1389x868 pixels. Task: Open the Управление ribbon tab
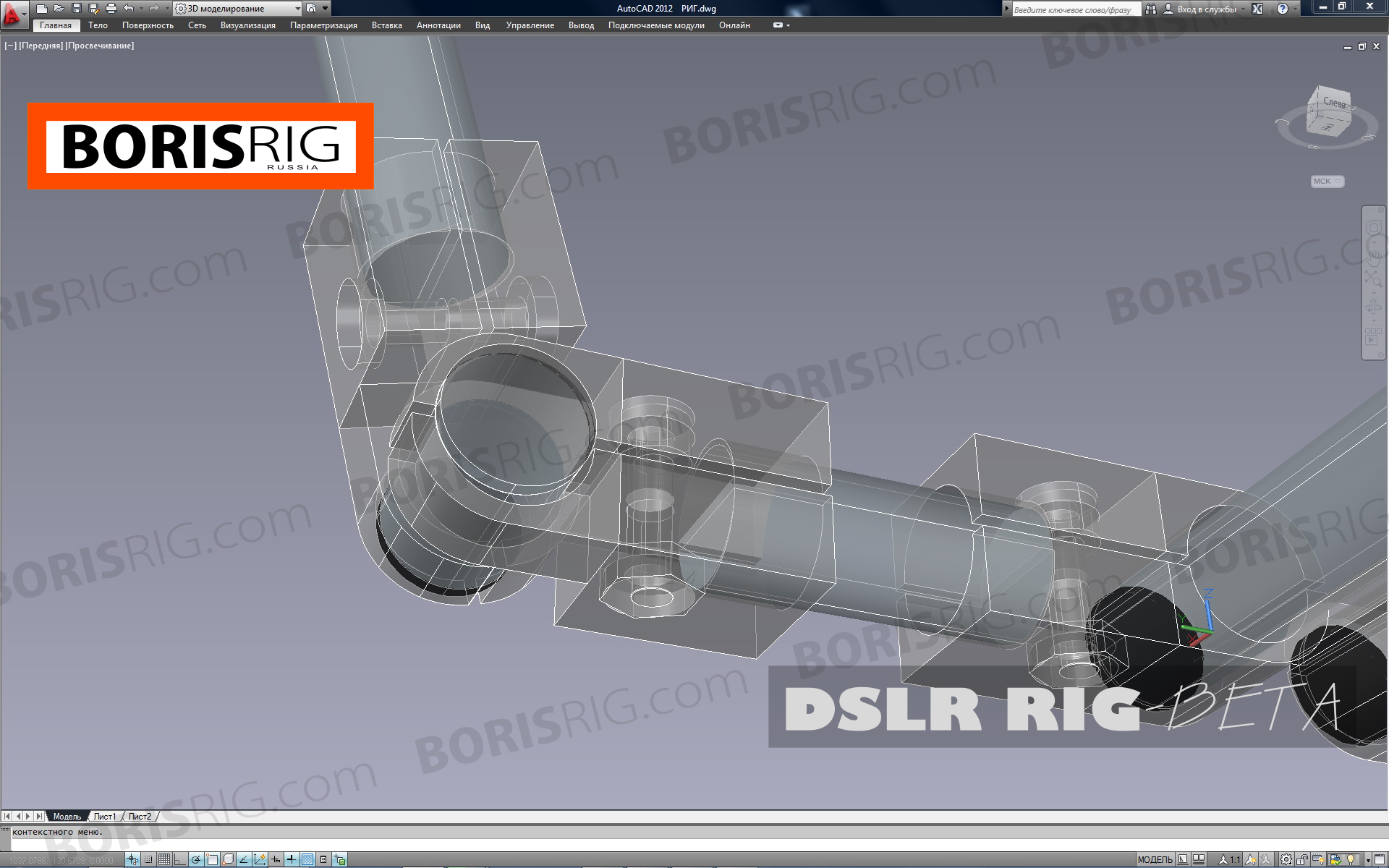pos(530,25)
